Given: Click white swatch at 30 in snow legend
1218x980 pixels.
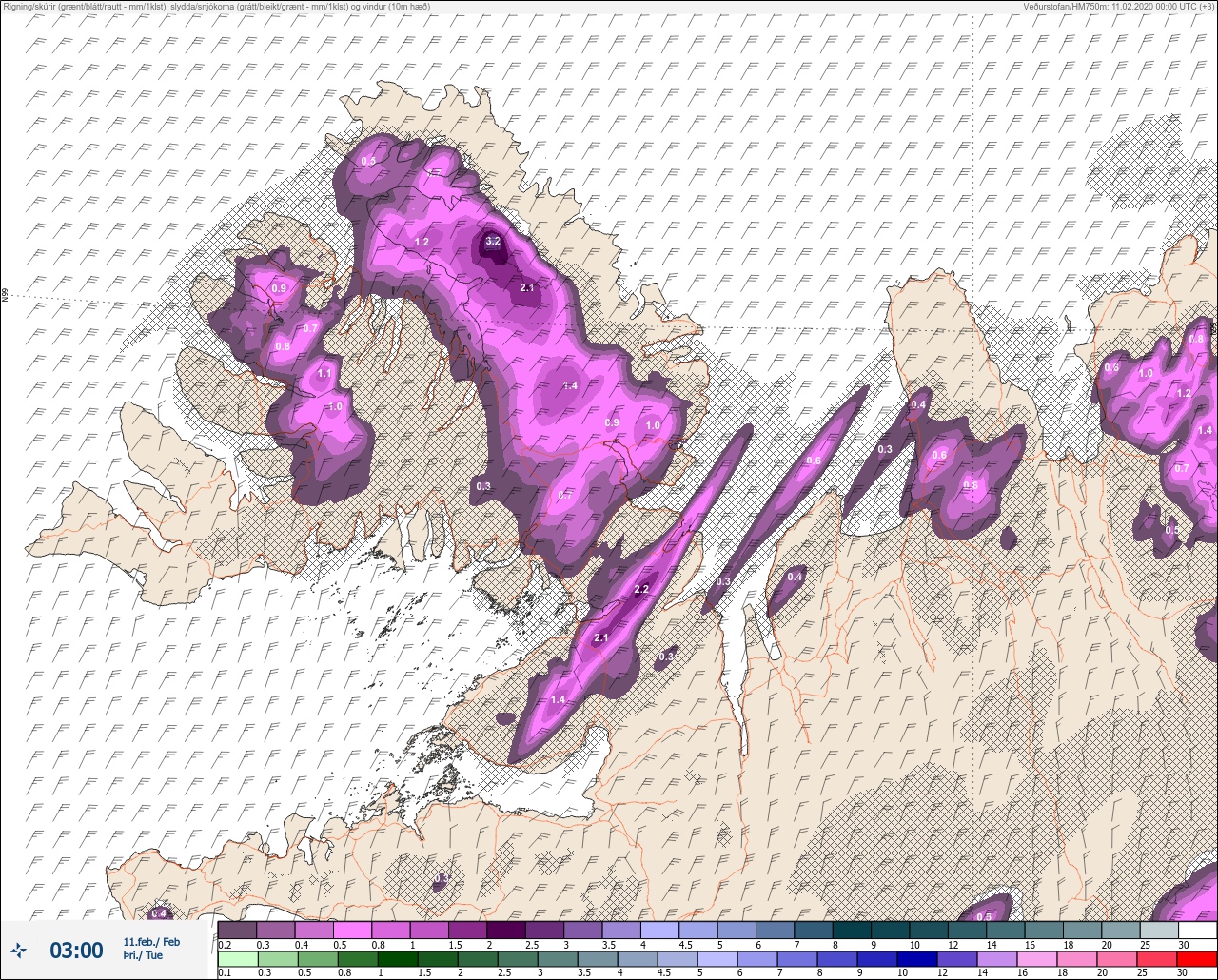Looking at the screenshot, I should pos(1197,930).
